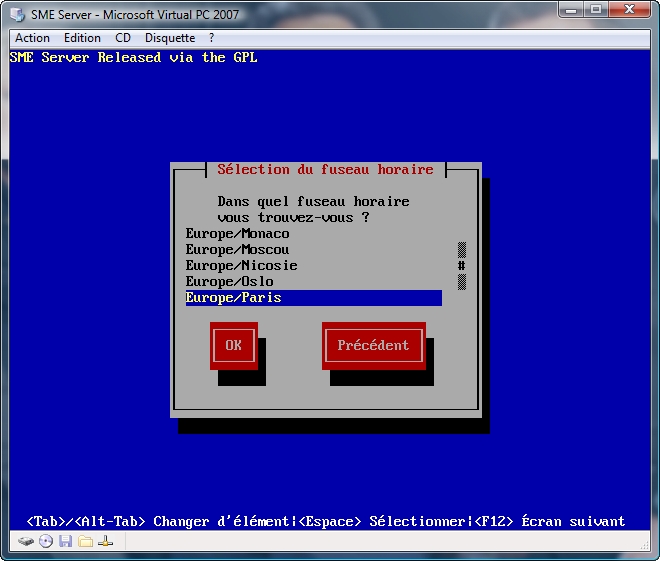This screenshot has width=660, height=561.
Task: Select Europe/Nicosie in the timezone list
Action: (x=314, y=266)
